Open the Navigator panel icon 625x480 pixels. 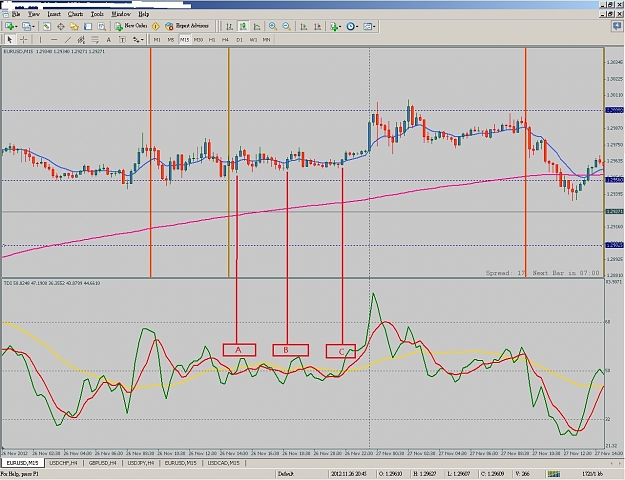tap(74, 26)
